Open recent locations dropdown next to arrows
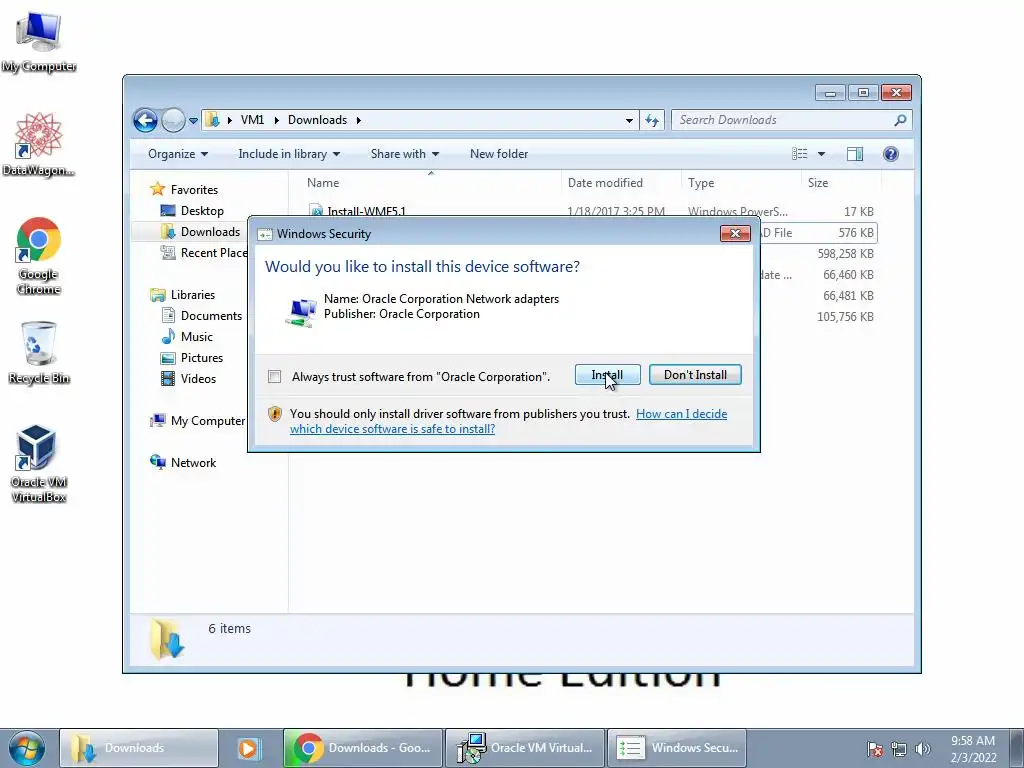Viewport: 1024px width, 768px height. pos(193,121)
